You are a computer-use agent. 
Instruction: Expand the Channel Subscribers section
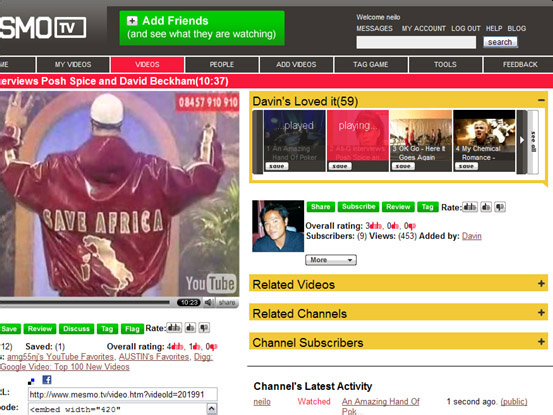[541, 341]
